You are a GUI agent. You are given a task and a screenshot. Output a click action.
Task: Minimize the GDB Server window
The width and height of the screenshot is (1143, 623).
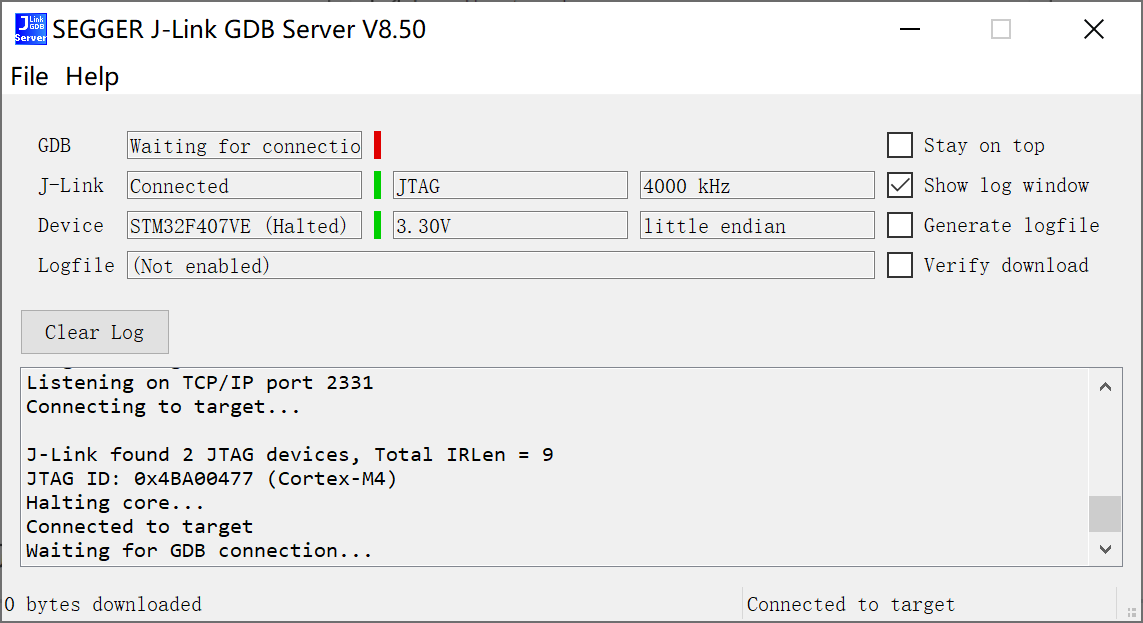pyautogui.click(x=909, y=30)
